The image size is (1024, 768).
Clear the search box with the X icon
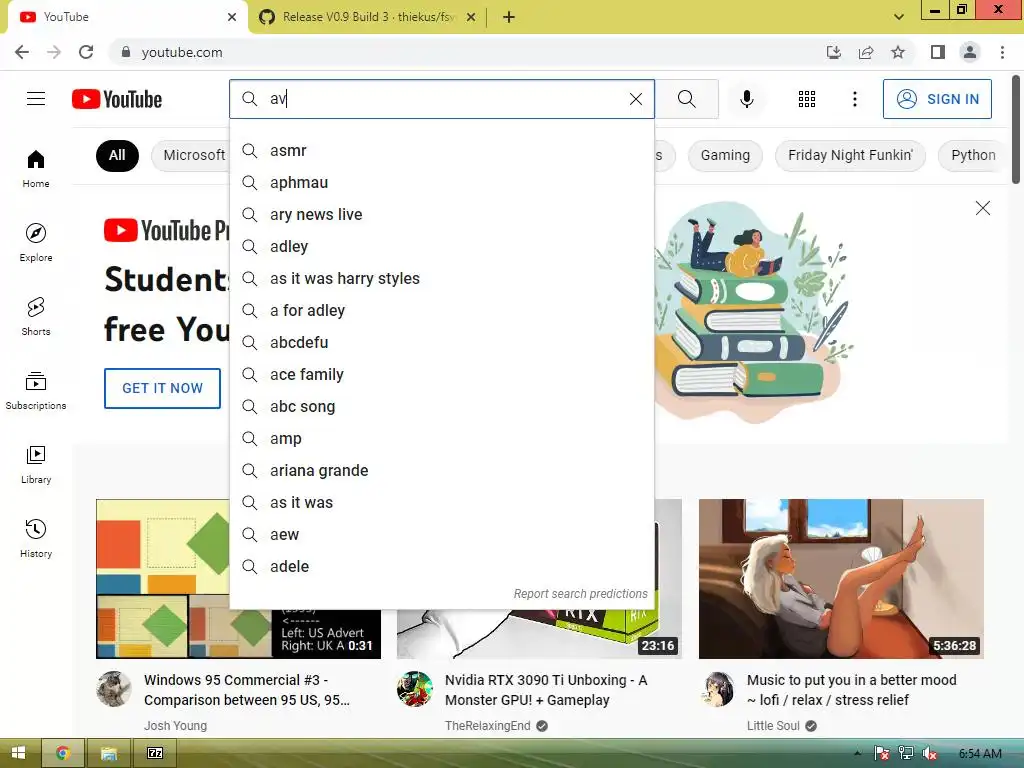point(635,99)
